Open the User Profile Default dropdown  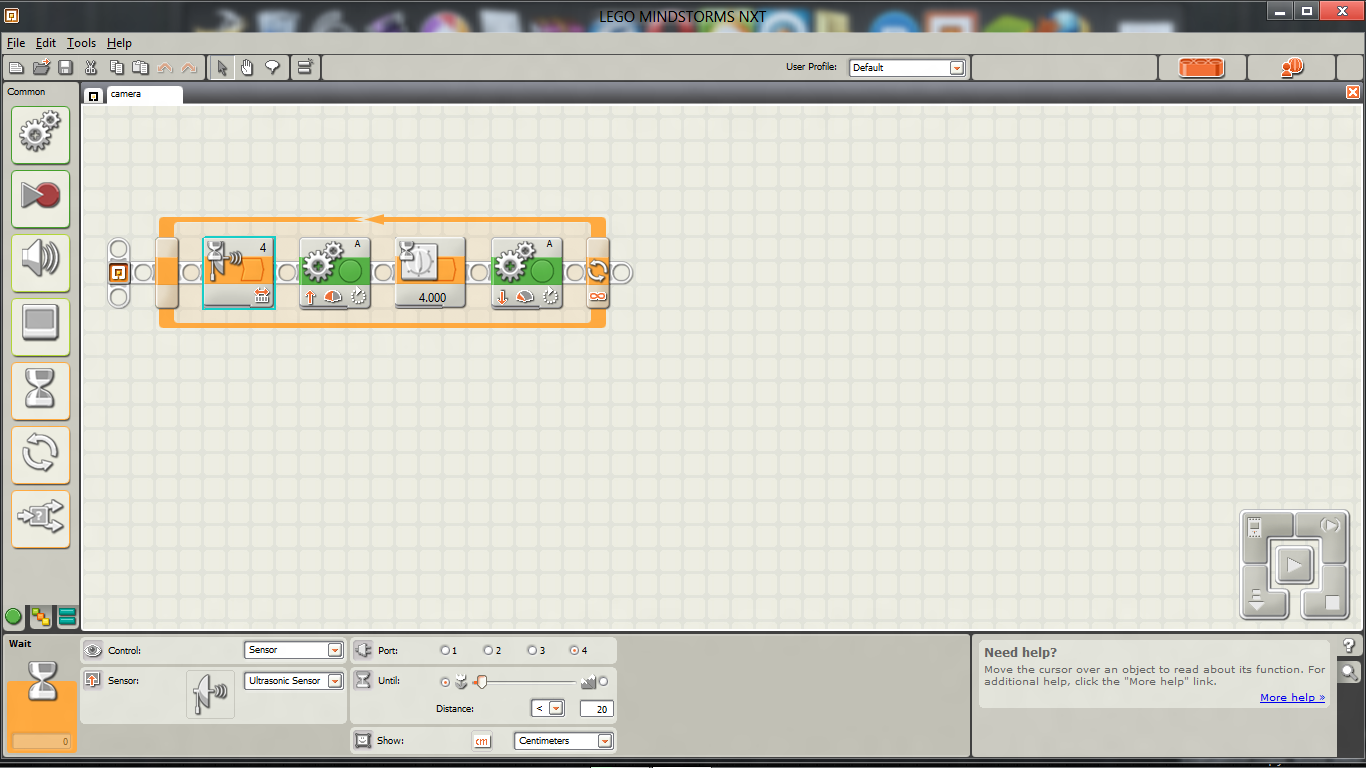tap(907, 68)
